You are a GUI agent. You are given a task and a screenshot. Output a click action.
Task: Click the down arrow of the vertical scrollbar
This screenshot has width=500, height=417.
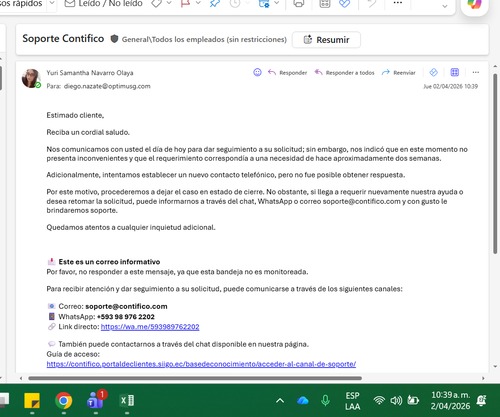coord(495,366)
